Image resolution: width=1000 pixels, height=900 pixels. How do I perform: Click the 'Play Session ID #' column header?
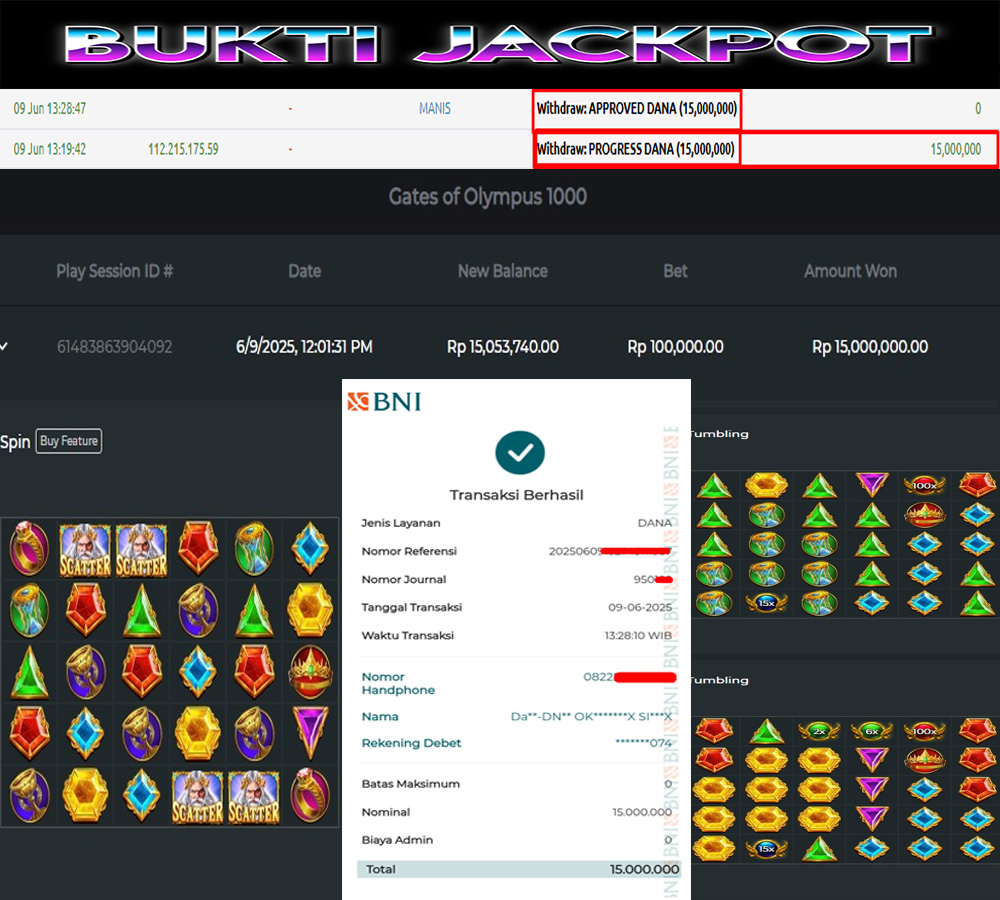[x=115, y=271]
